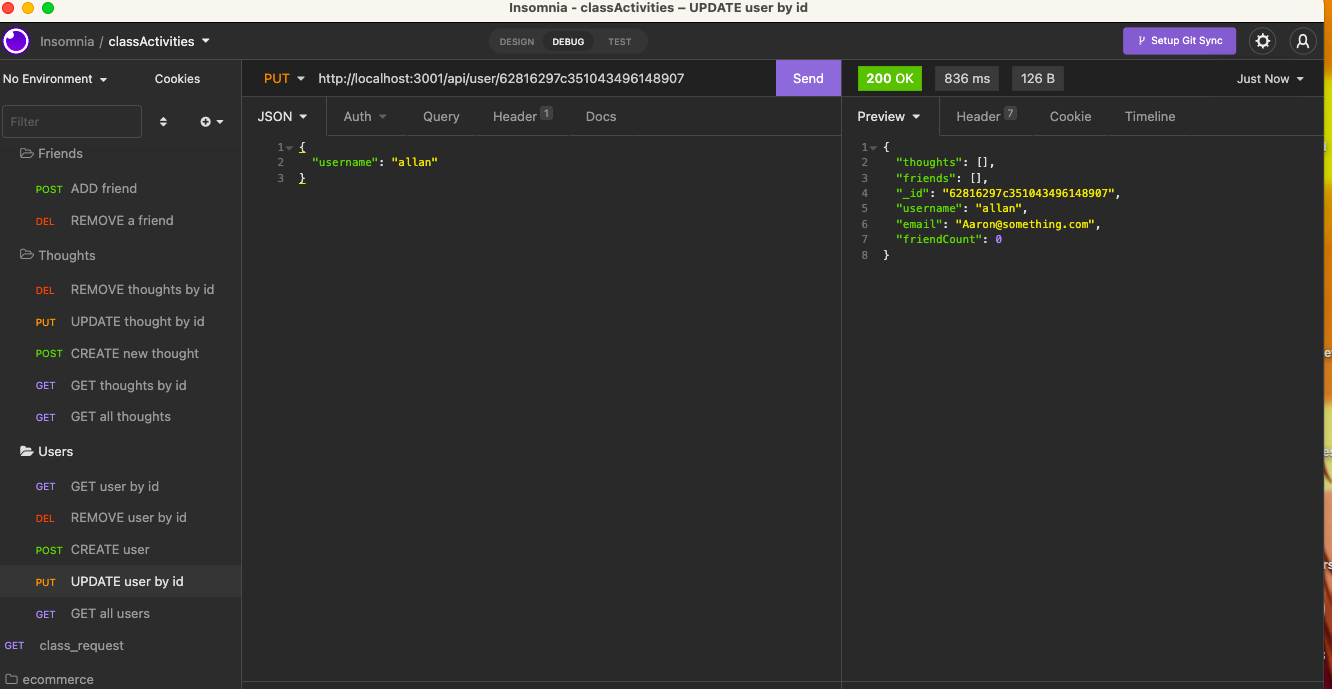Click the "username" key in request body
The image size is (1332, 689).
(345, 162)
